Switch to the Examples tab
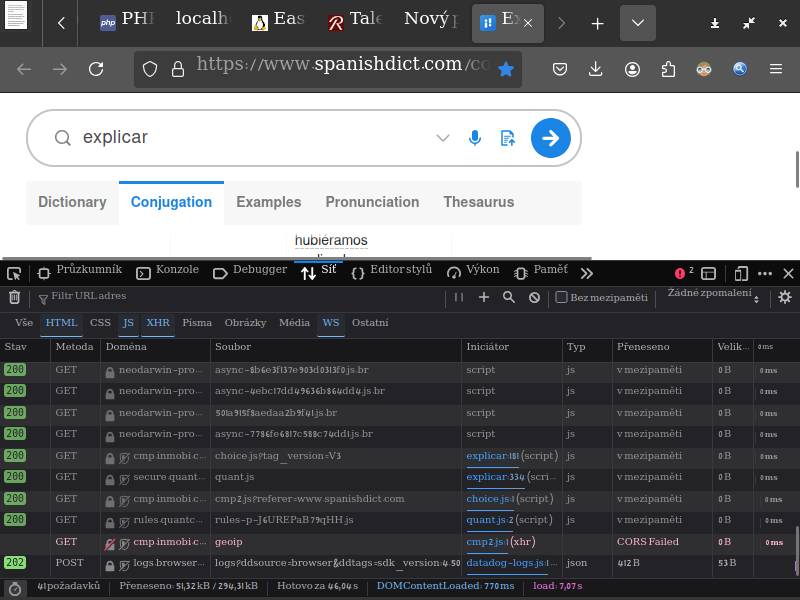This screenshot has height=600, width=800. point(269,203)
